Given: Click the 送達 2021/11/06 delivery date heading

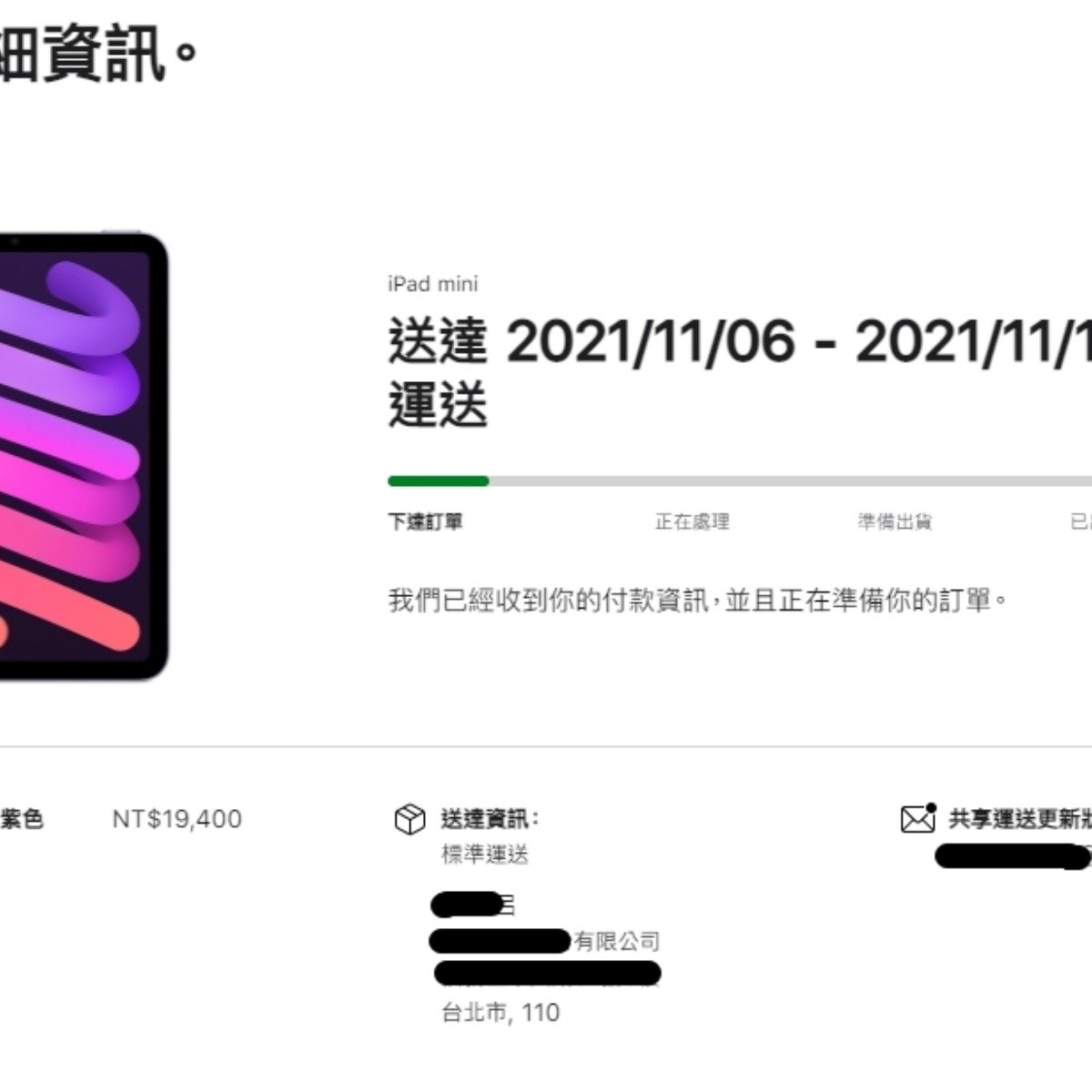Looking at the screenshot, I should tap(740, 341).
